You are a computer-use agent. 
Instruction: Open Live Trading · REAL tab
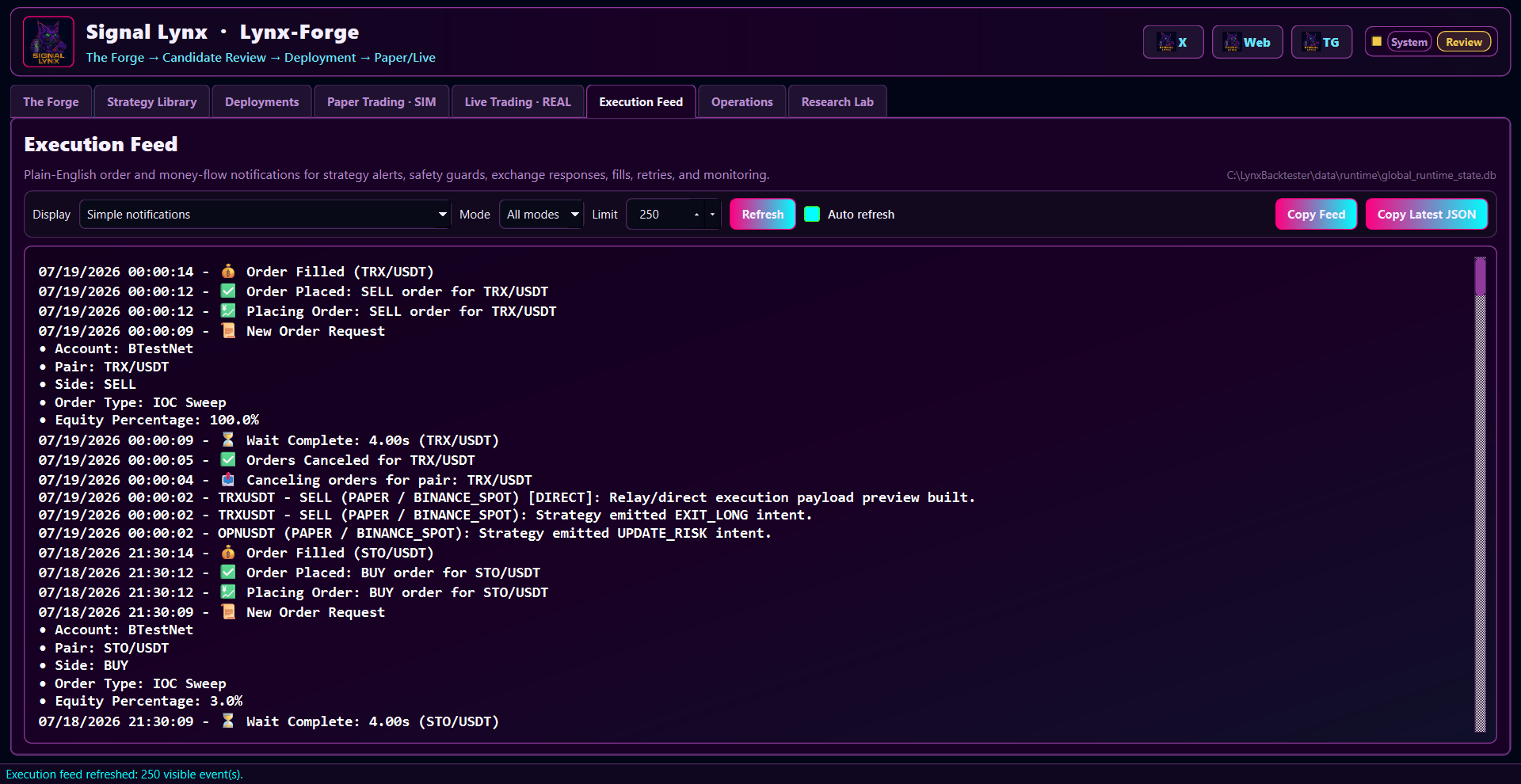point(517,102)
